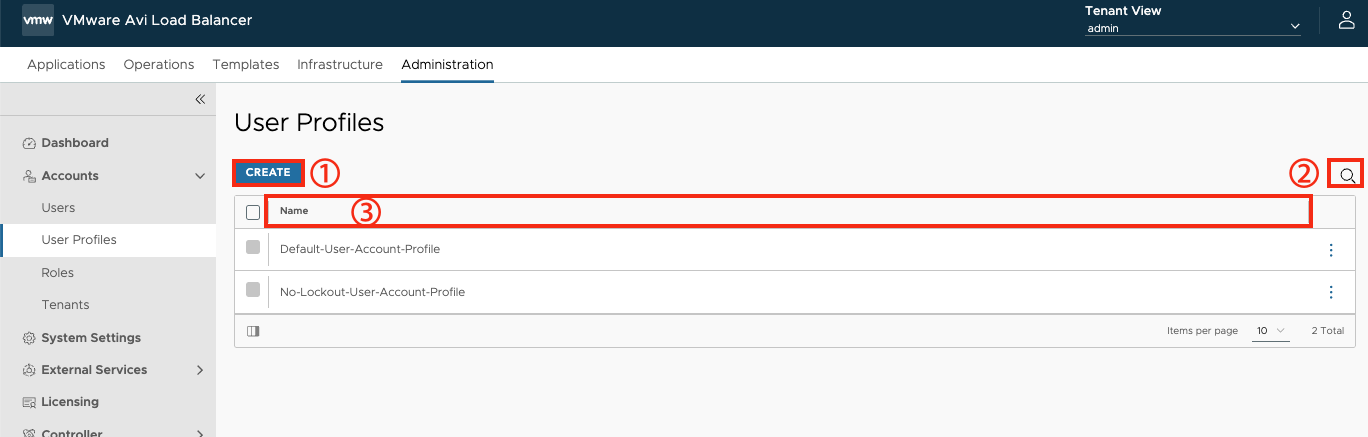Switch to the Applications tab
Viewport: 1368px width, 437px height.
66,64
